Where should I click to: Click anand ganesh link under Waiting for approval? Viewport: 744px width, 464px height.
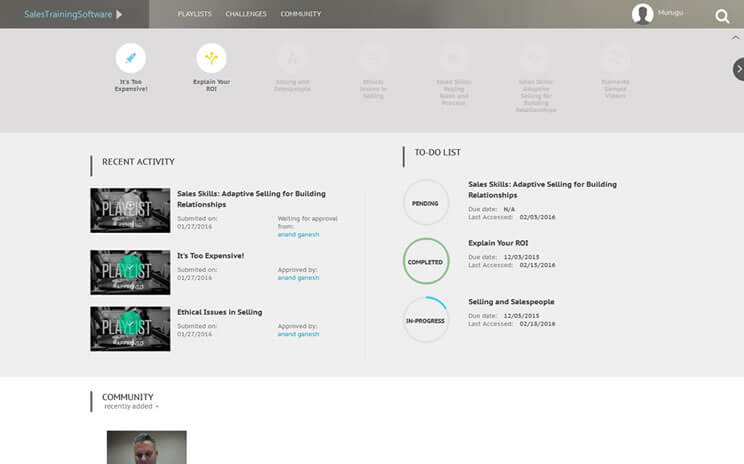pyautogui.click(x=298, y=234)
